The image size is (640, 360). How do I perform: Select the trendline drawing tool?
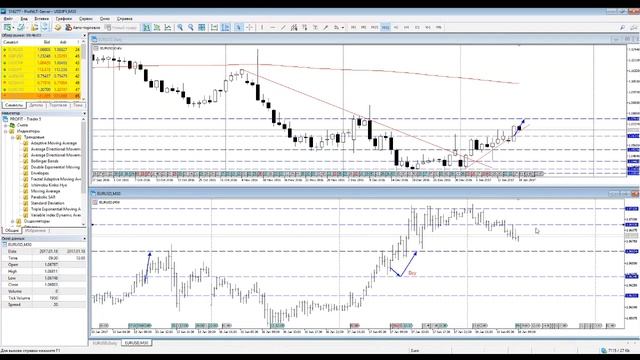283,27
